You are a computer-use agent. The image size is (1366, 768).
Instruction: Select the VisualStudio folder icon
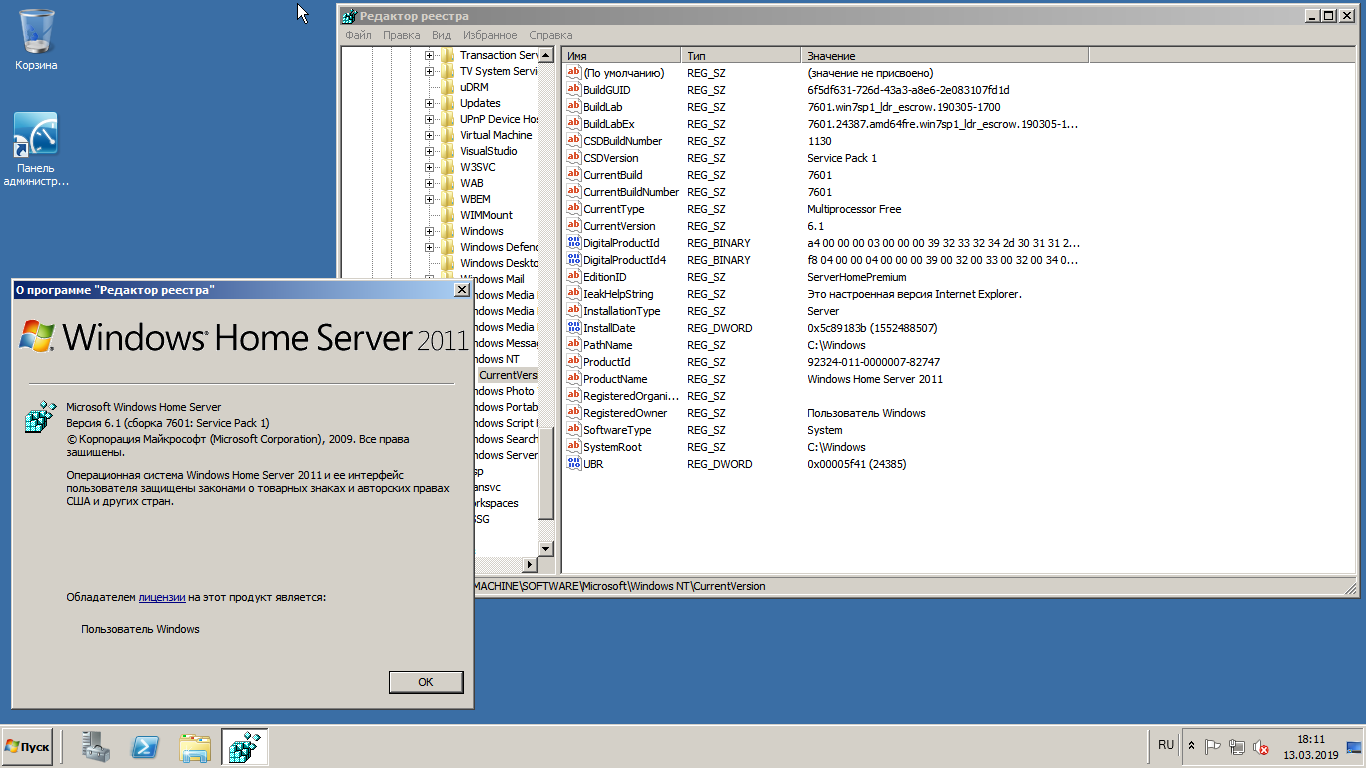448,151
